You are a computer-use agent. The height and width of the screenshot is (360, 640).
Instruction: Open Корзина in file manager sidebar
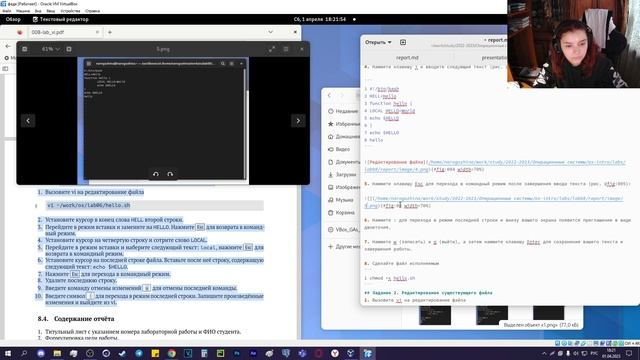coord(341,212)
